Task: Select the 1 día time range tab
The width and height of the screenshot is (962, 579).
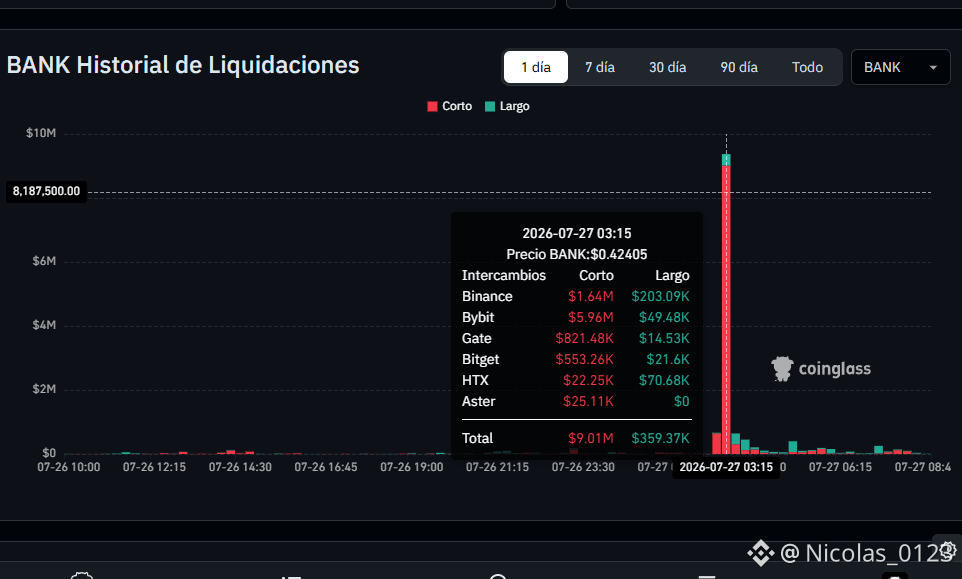Action: click(x=536, y=67)
